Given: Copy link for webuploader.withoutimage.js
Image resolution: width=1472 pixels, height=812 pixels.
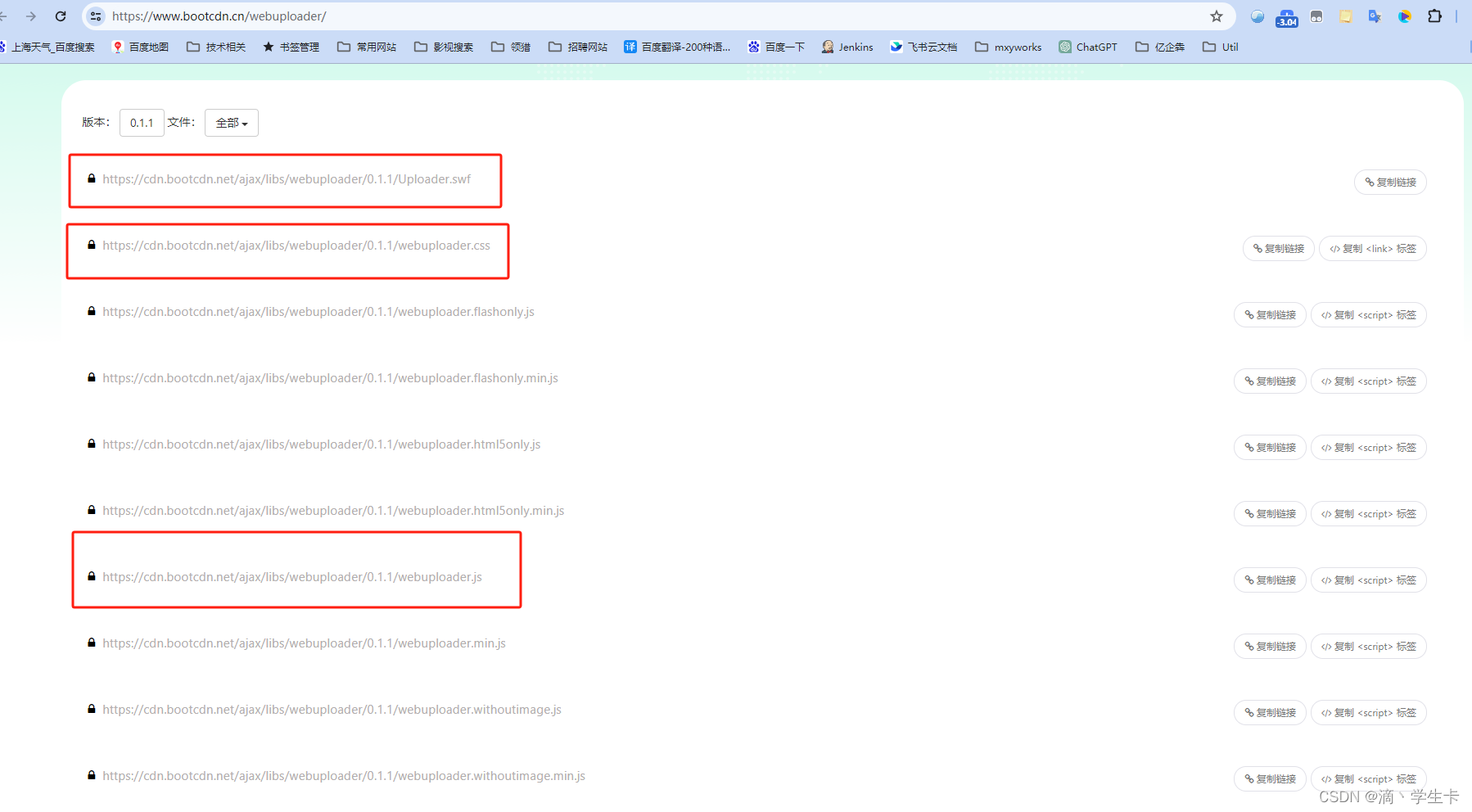Looking at the screenshot, I should coord(1270,713).
